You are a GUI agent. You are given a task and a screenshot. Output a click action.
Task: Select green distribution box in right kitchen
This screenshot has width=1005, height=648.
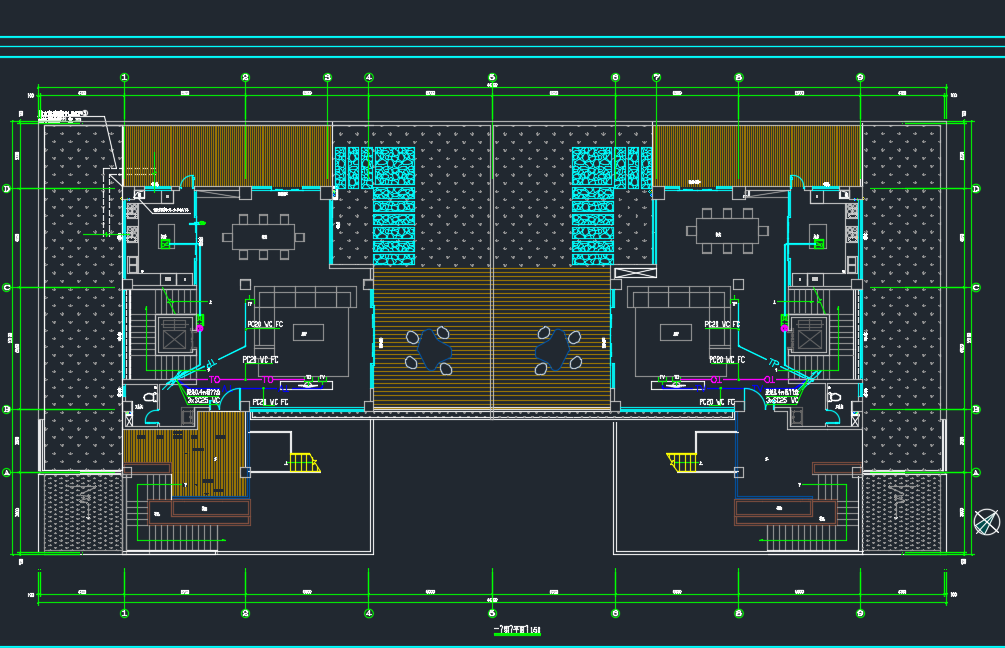(x=818, y=244)
